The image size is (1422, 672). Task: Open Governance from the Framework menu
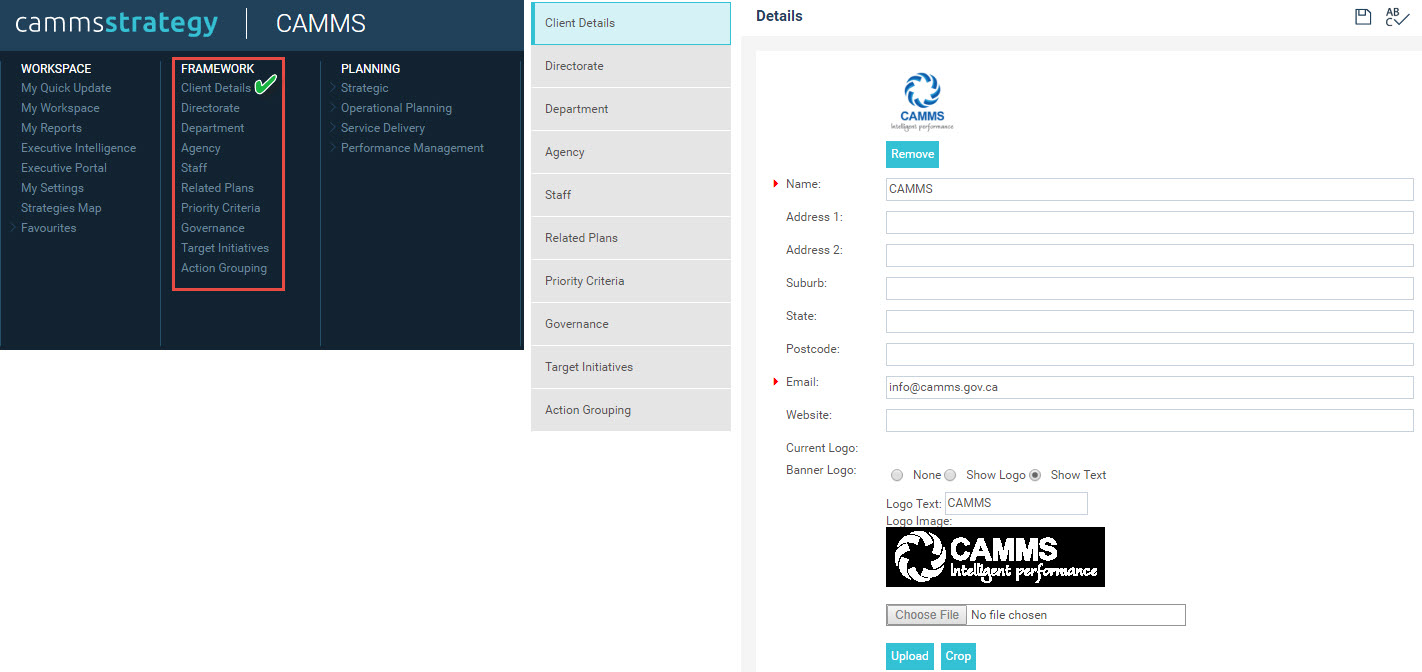[x=213, y=228]
